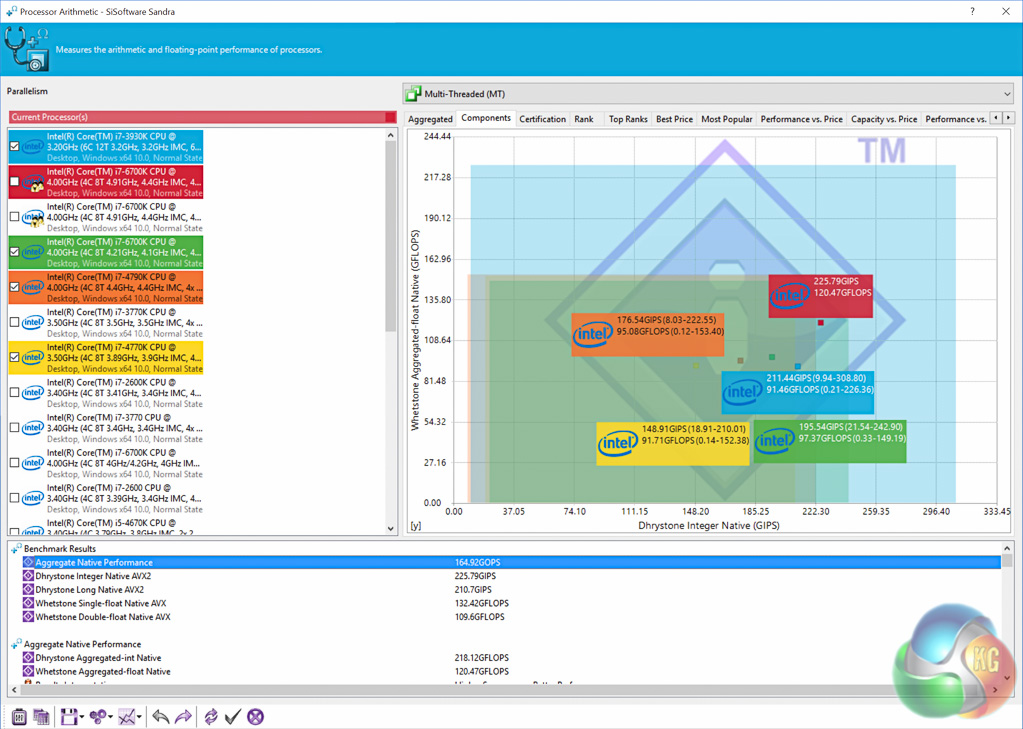Uncheck the i7-3930K processor checkbox
1023x729 pixels.
pos(14,147)
